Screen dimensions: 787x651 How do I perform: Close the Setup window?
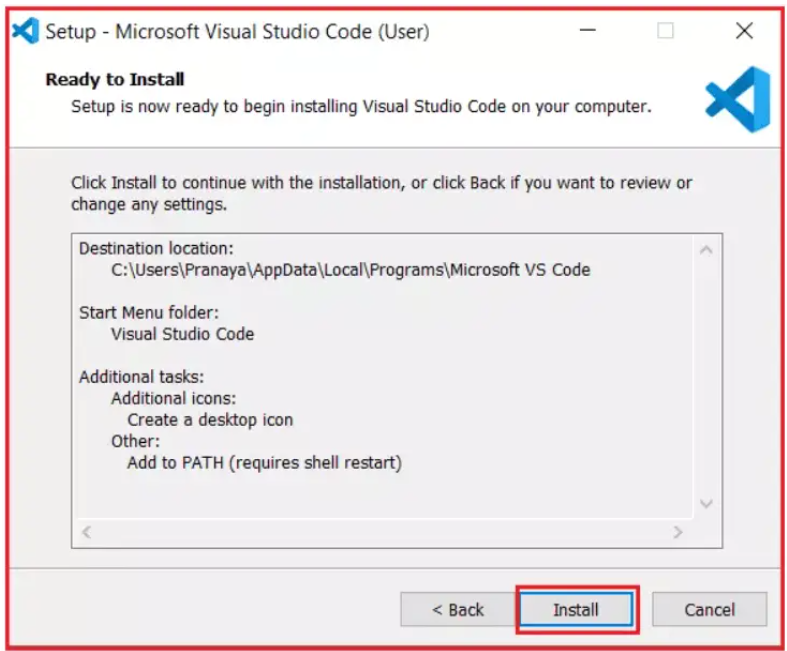click(x=744, y=31)
